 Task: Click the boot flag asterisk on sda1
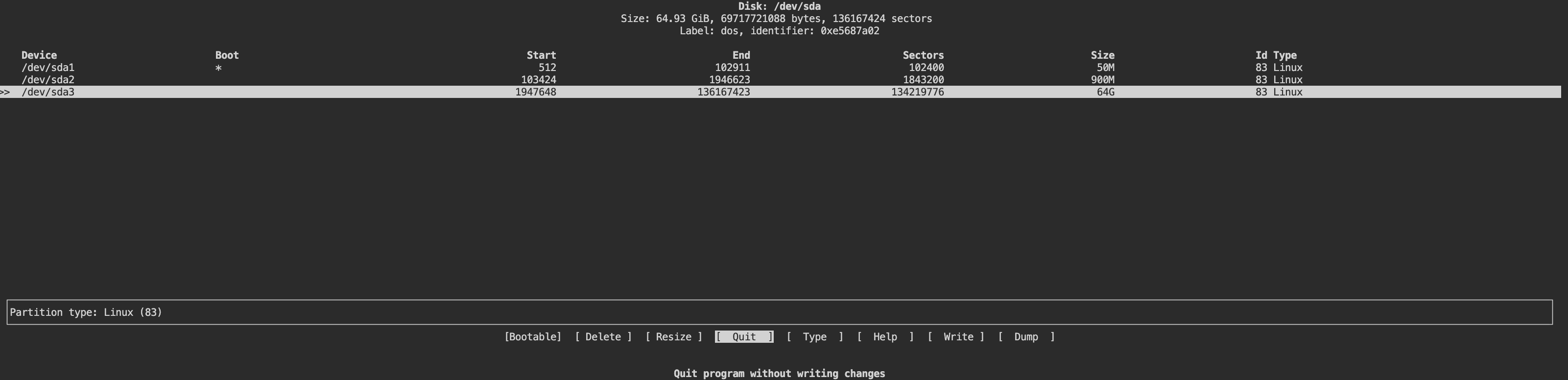(x=218, y=68)
